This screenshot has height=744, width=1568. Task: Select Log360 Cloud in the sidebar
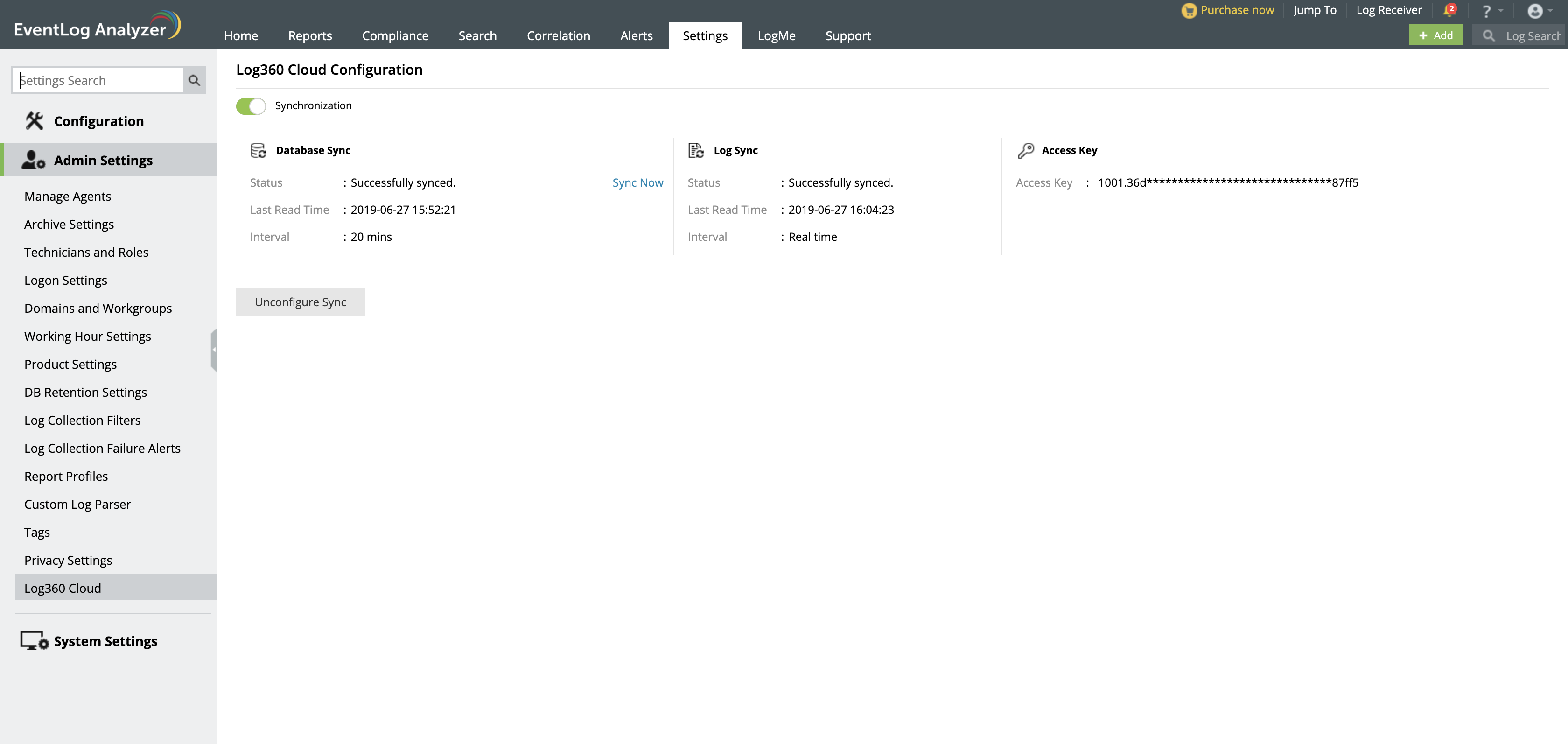tap(63, 588)
